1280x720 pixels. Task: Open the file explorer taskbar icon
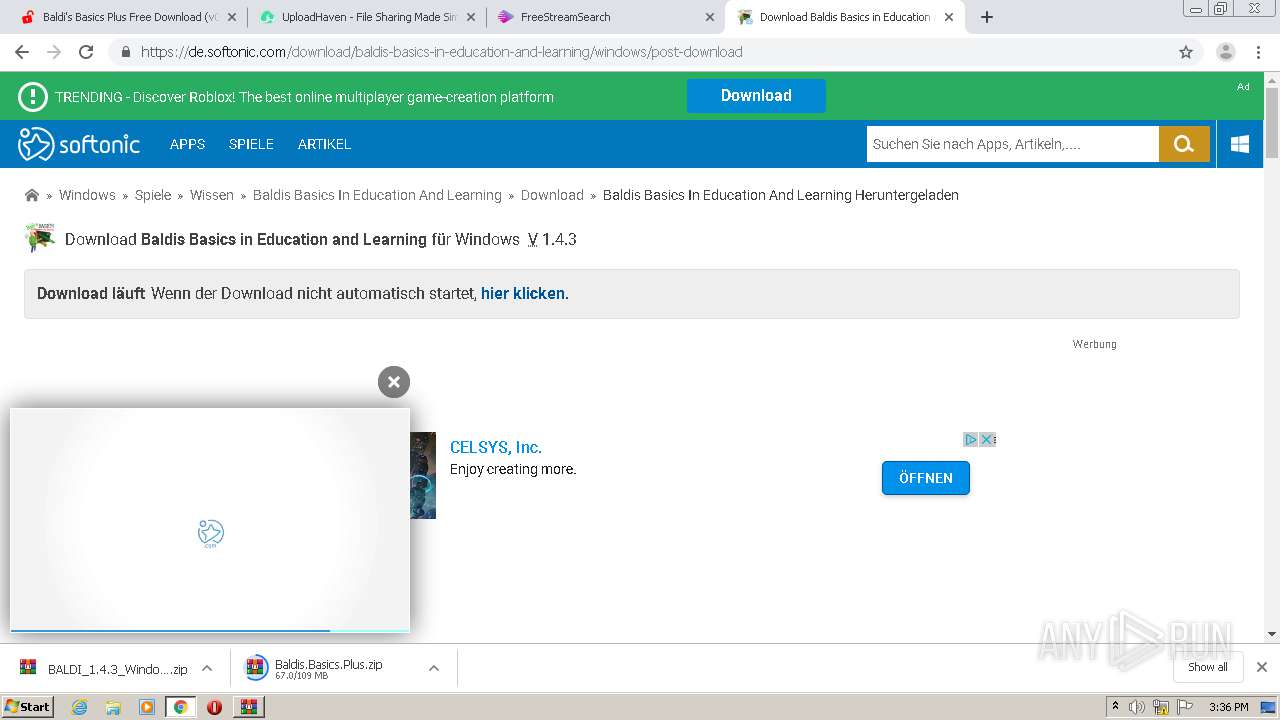[113, 707]
